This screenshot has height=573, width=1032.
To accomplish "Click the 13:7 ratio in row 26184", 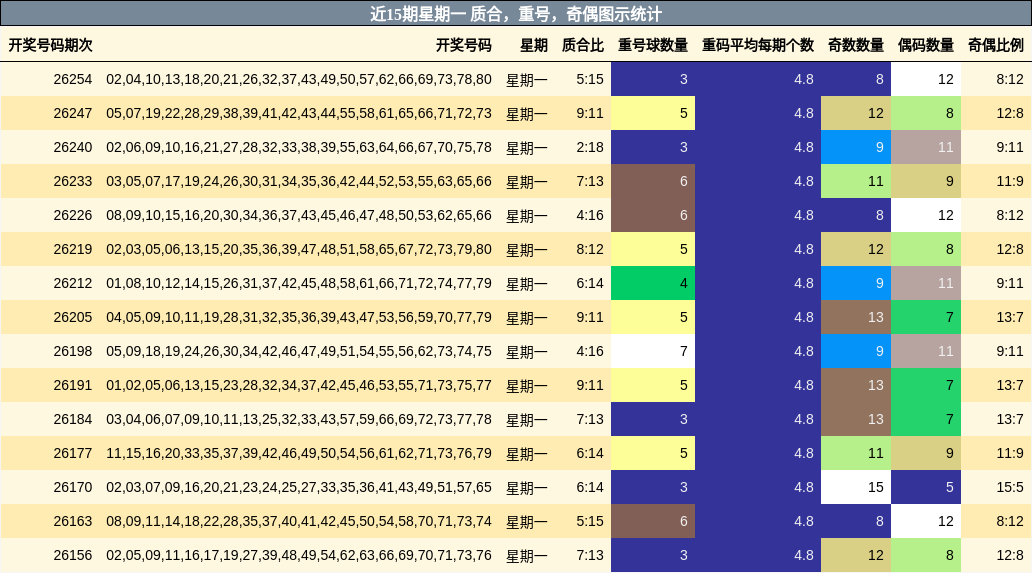I will [1010, 419].
